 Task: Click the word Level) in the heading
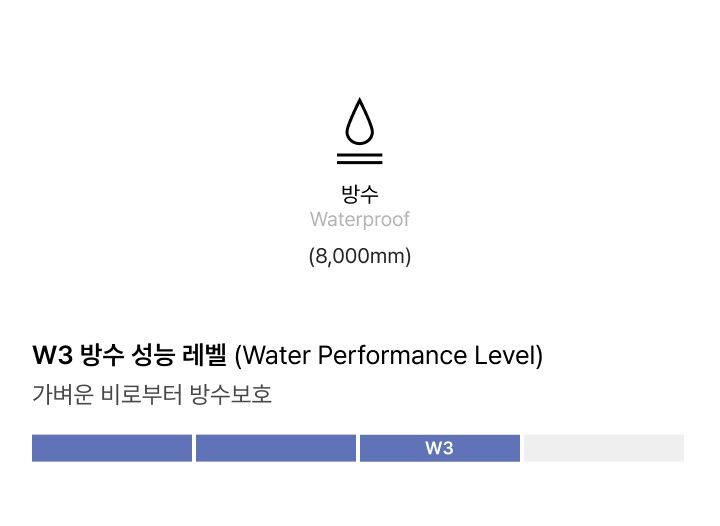click(510, 355)
